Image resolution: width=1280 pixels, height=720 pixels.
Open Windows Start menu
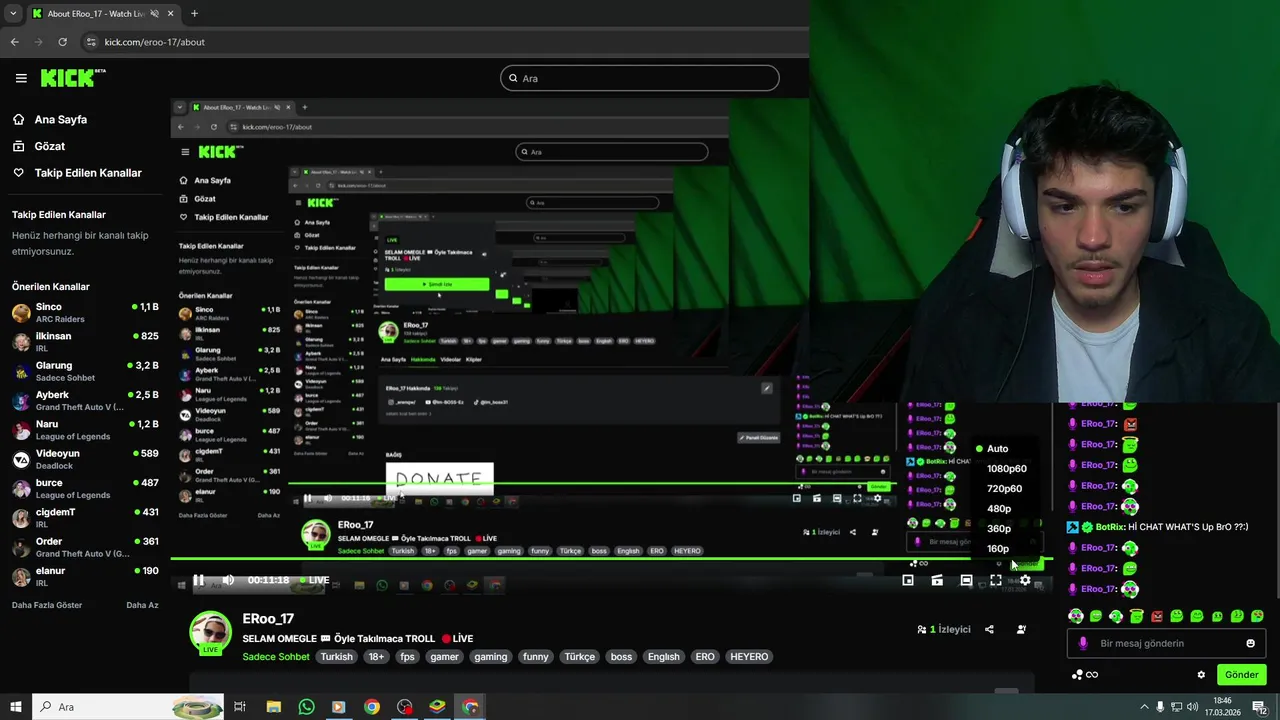click(15, 707)
